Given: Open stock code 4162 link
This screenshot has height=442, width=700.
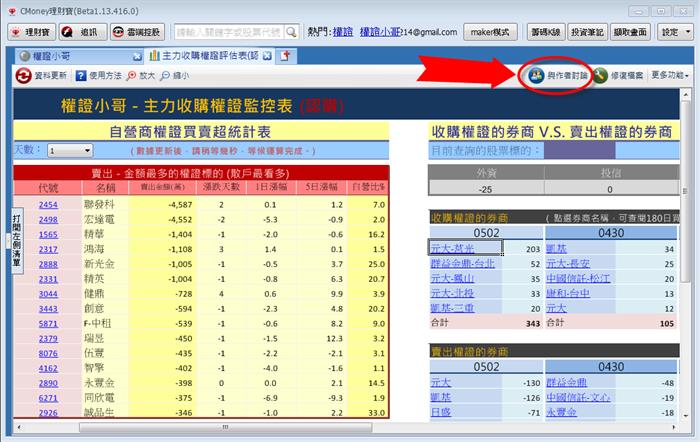Looking at the screenshot, I should [x=48, y=368].
